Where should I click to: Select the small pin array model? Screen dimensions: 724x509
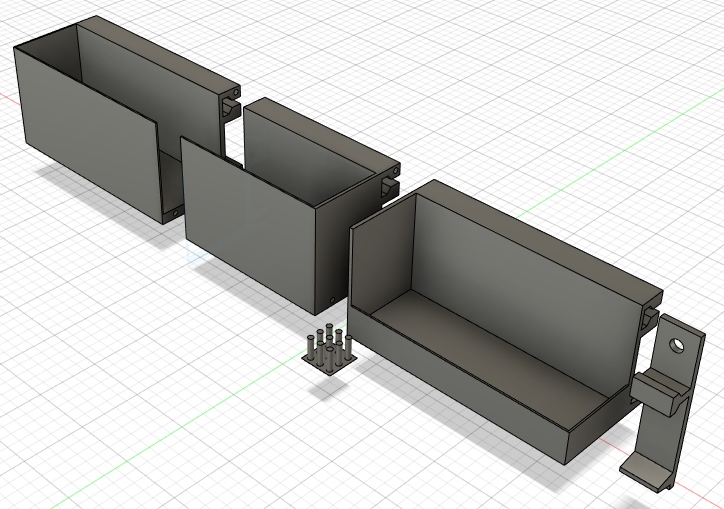(329, 350)
